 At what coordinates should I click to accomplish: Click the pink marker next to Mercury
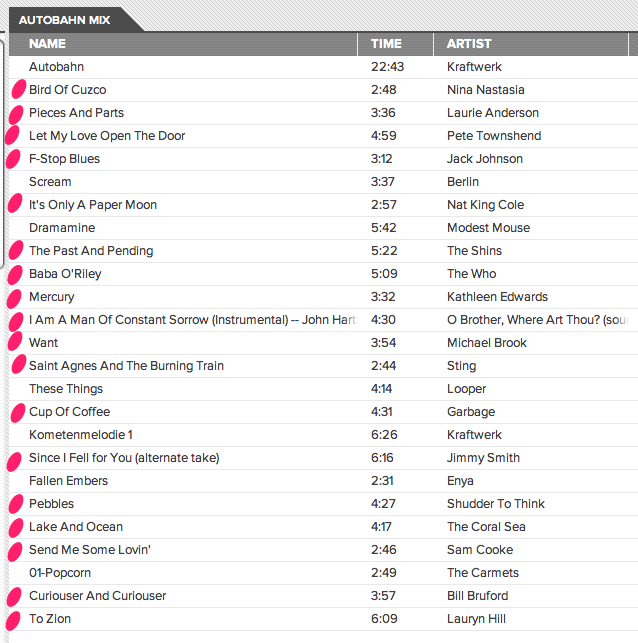(x=14, y=298)
